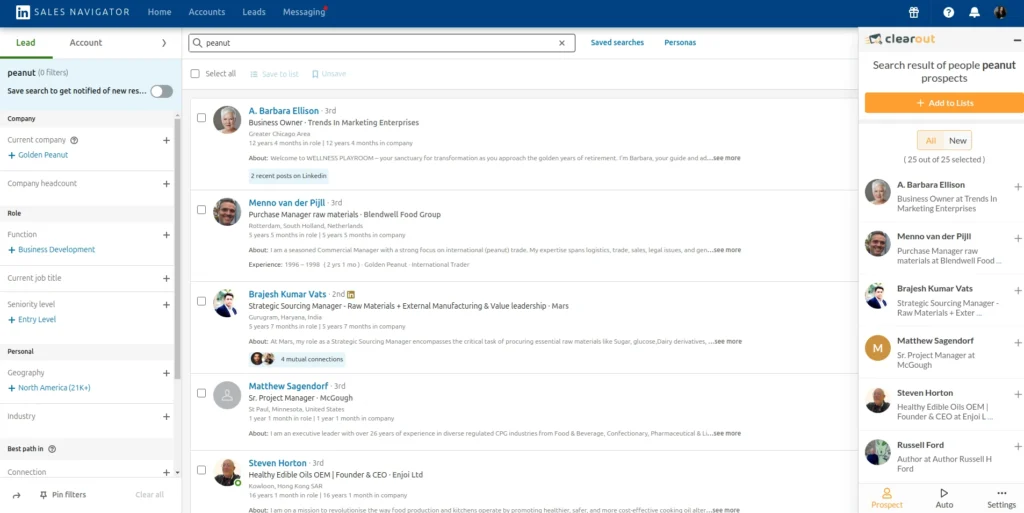
Task: Add North America geography suggestion
Action: click(49, 388)
